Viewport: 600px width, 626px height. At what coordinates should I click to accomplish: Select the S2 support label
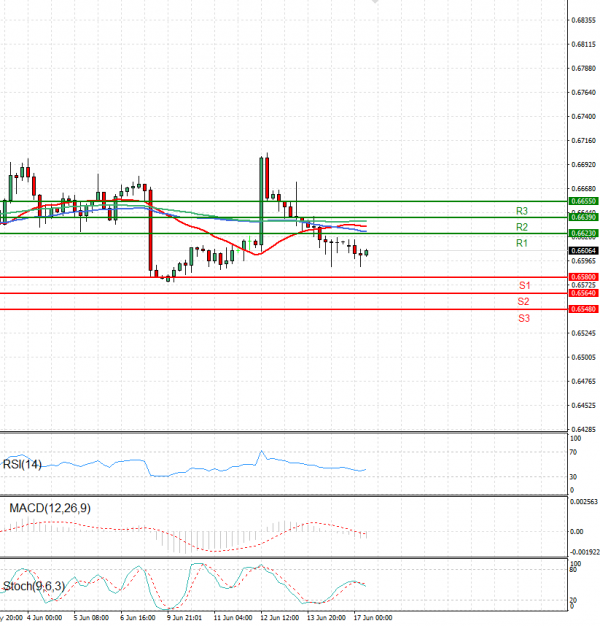523,301
